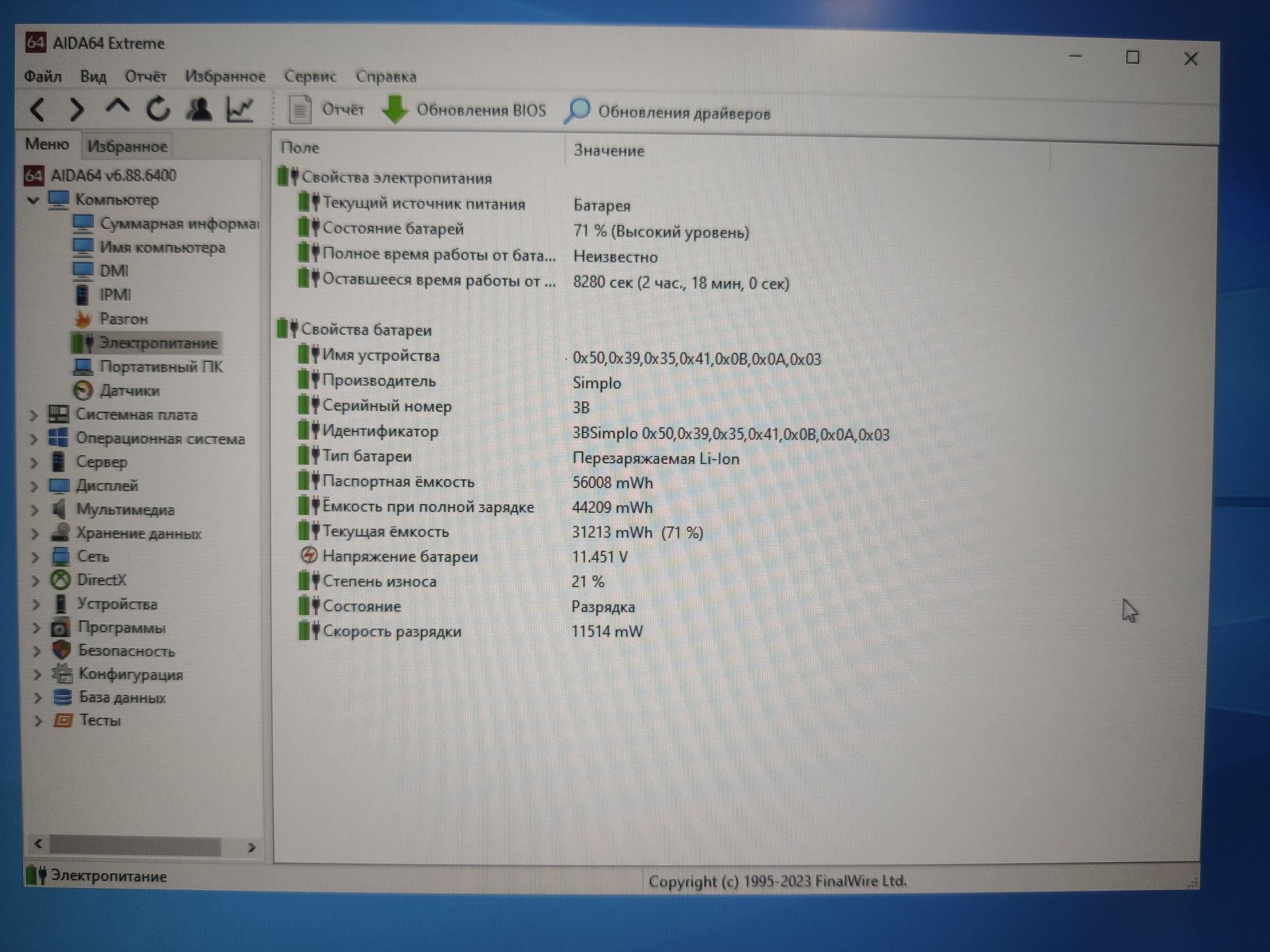The height and width of the screenshot is (952, 1270).
Task: Expand the Программы tree node
Action: pyautogui.click(x=36, y=628)
